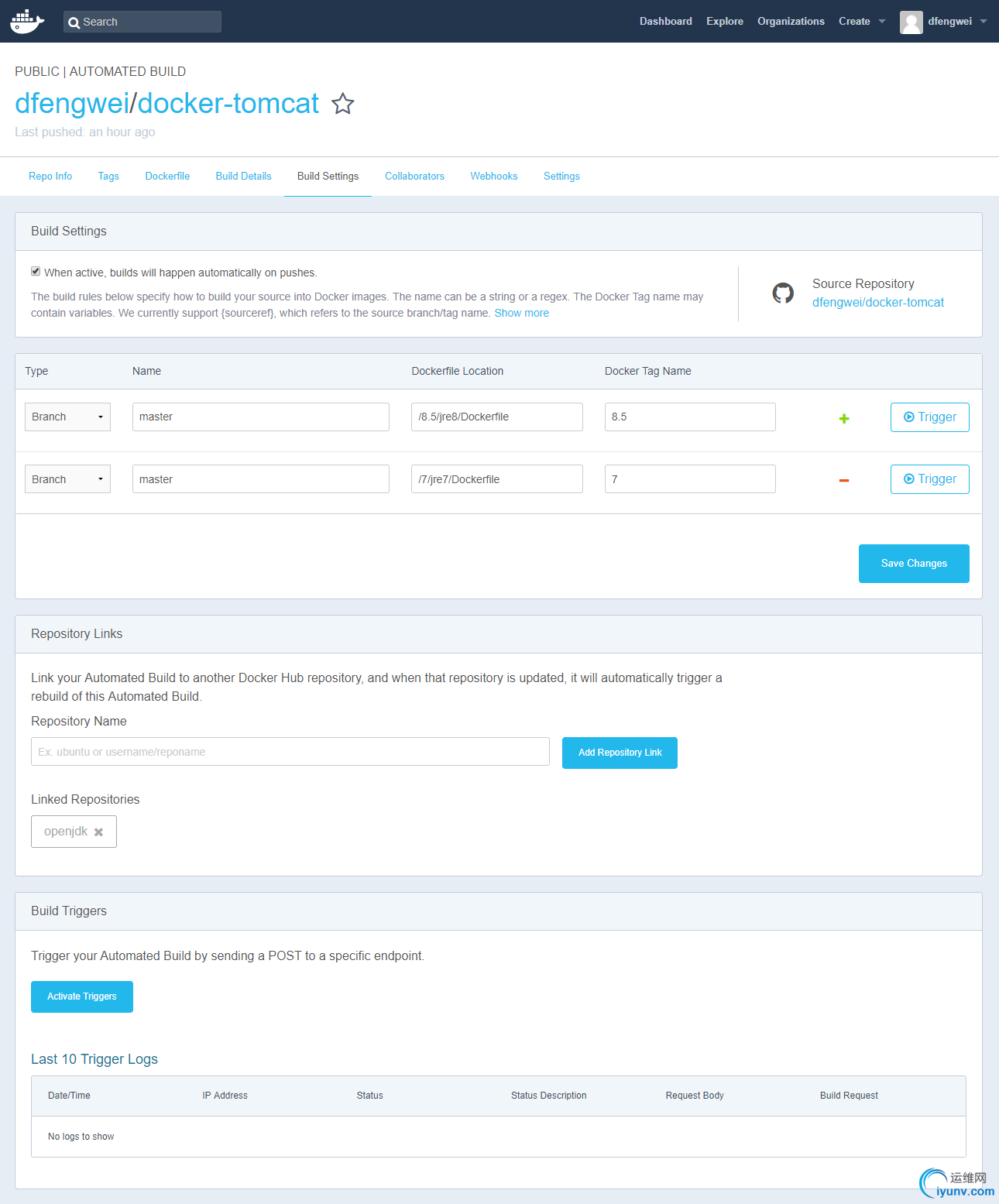Image resolution: width=999 pixels, height=1204 pixels.
Task: Click the GitHub octocat icon
Action: (x=783, y=293)
